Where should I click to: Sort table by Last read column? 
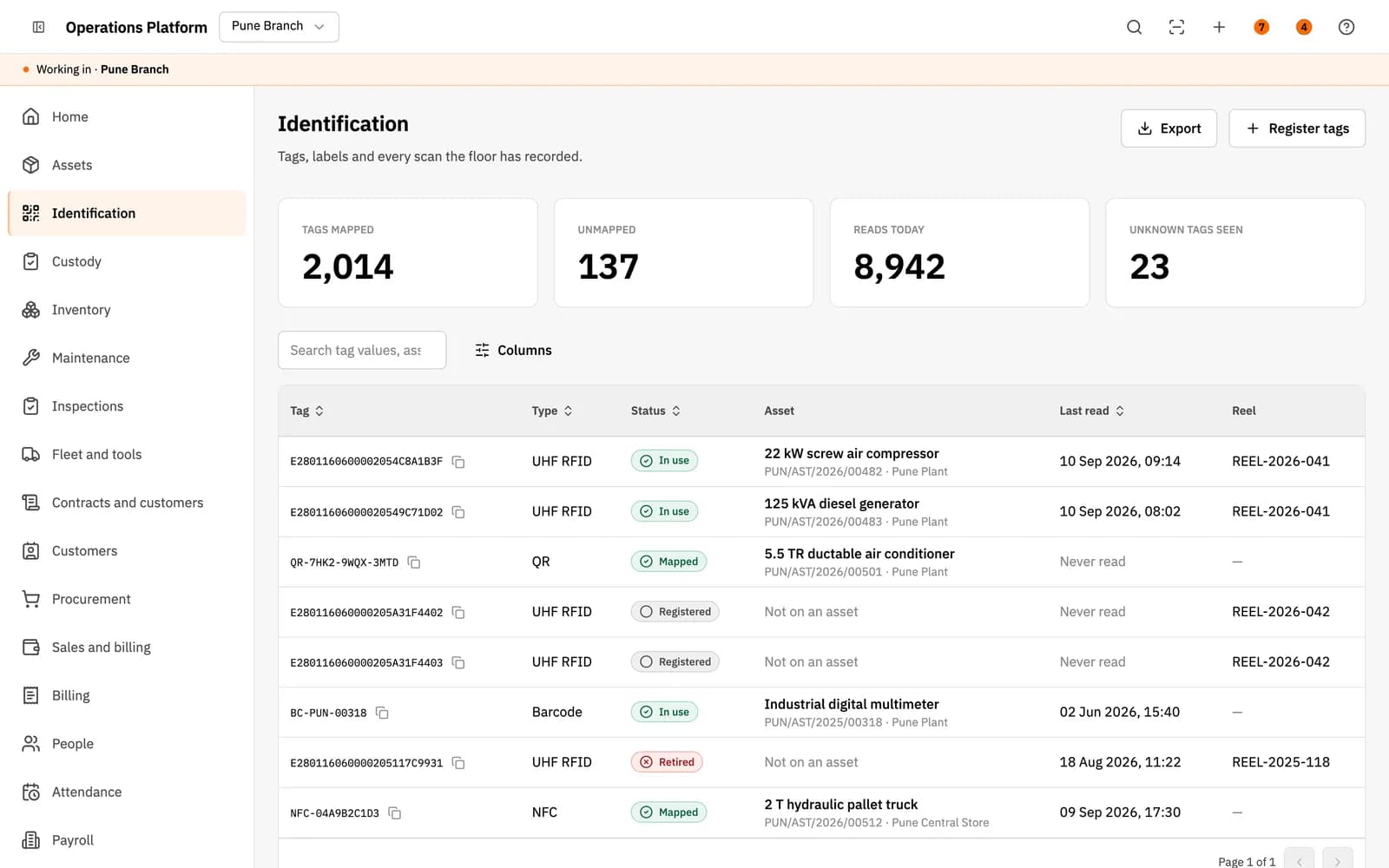pyautogui.click(x=1092, y=411)
